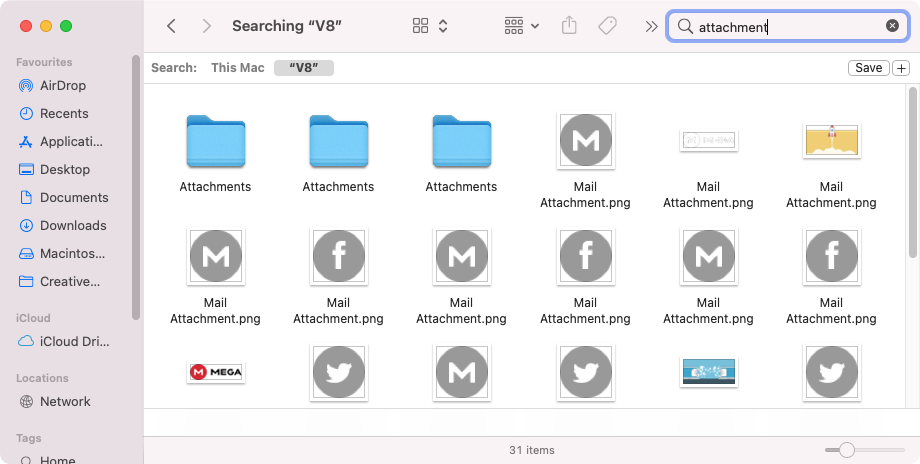Click the Favourites section header
The width and height of the screenshot is (920, 464).
44,62
